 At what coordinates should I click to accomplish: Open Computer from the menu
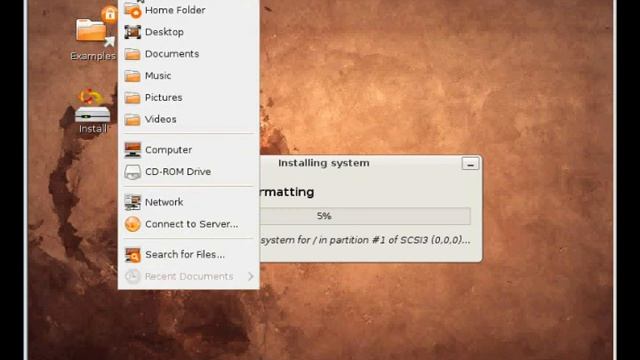click(189, 150)
